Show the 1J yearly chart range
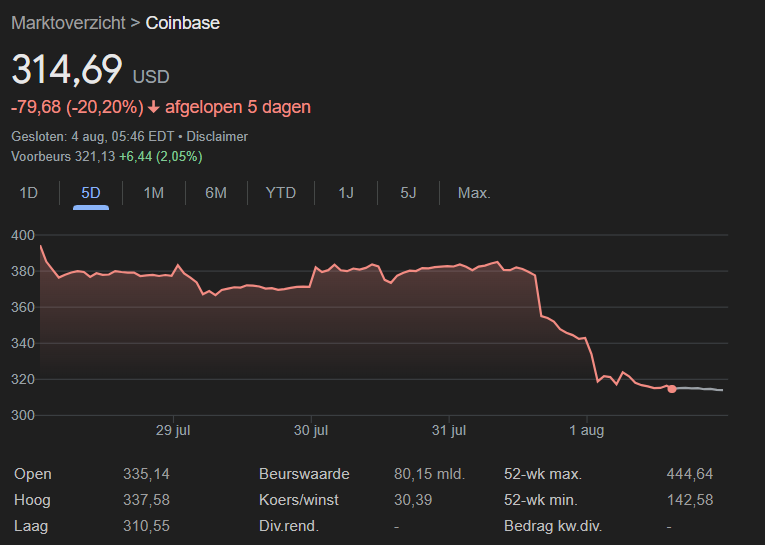The height and width of the screenshot is (545, 765). (x=346, y=193)
